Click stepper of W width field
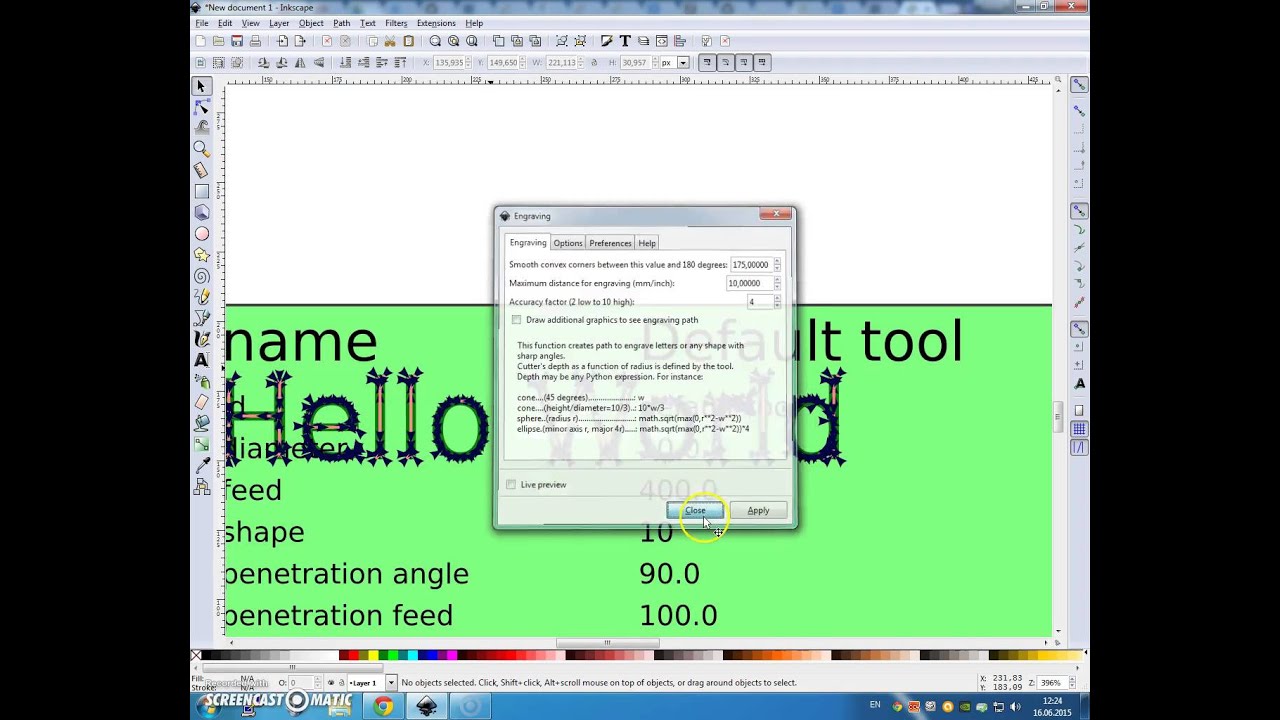Image resolution: width=1280 pixels, height=720 pixels. 582,62
